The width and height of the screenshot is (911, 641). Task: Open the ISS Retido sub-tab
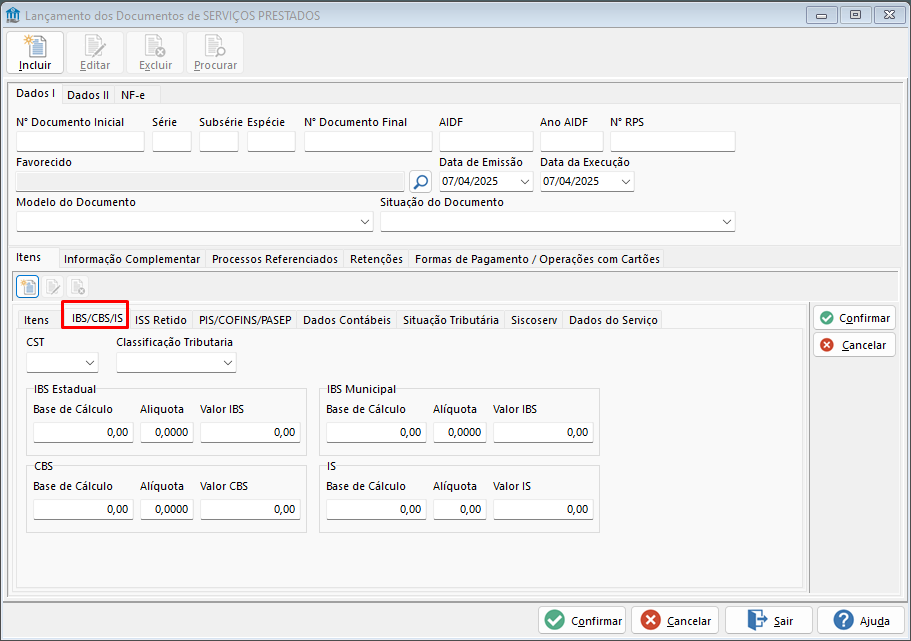pos(161,320)
